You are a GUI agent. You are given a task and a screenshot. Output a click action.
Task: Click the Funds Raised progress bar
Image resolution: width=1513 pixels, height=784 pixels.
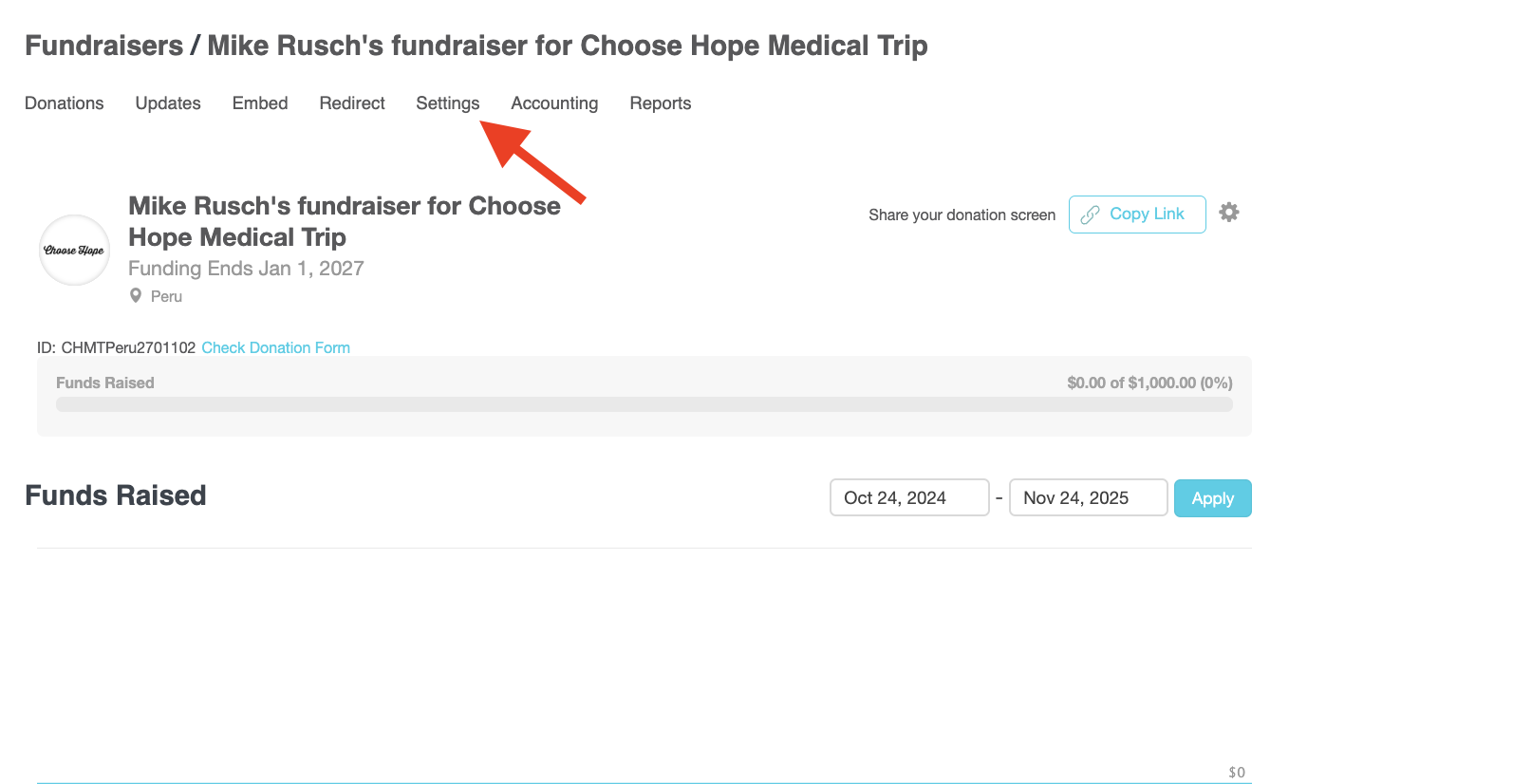pos(644,405)
